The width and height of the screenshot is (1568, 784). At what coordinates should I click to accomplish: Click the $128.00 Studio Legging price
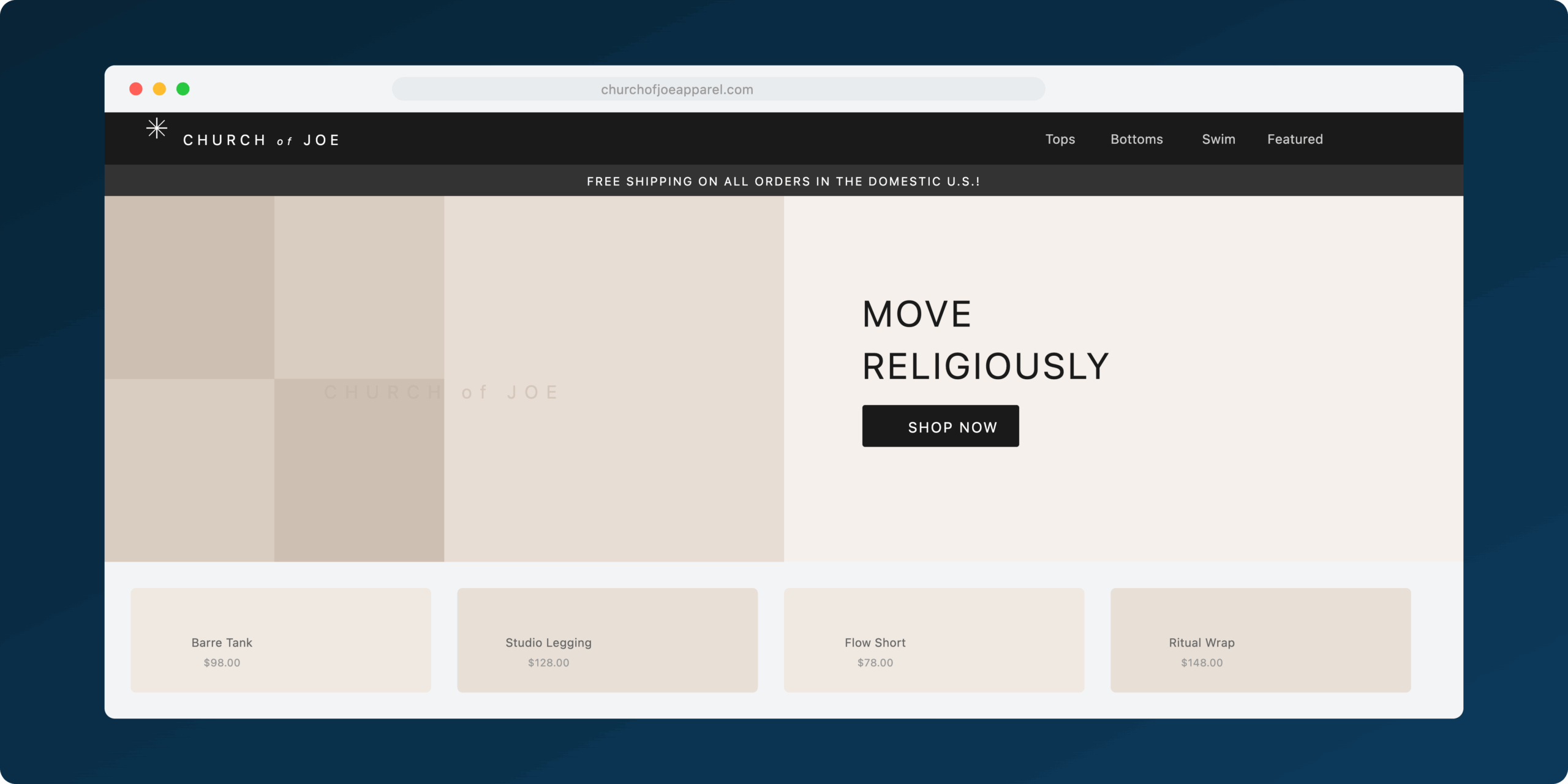[x=548, y=663]
